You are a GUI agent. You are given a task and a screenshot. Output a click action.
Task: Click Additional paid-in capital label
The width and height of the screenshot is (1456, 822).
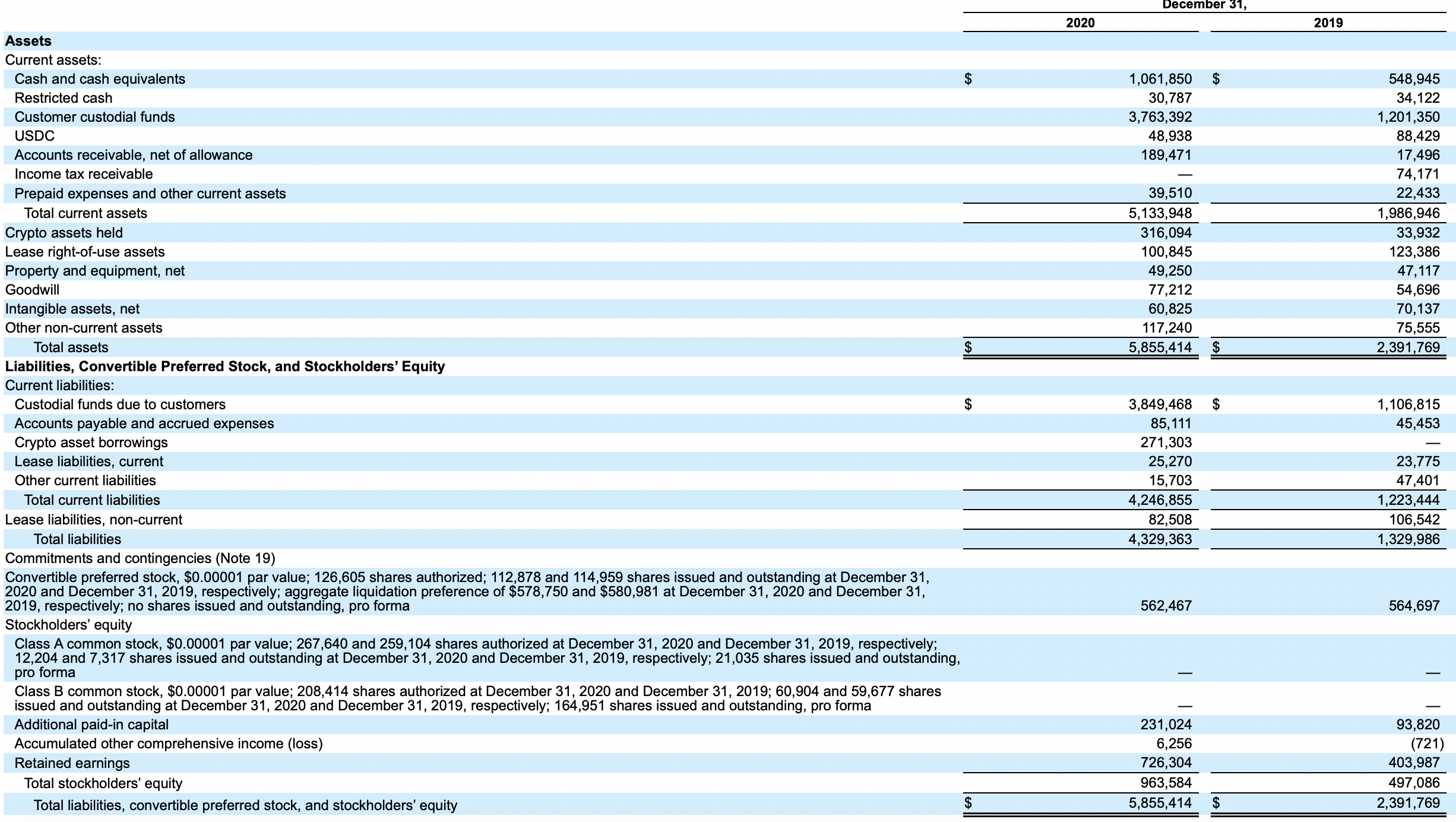coord(91,725)
